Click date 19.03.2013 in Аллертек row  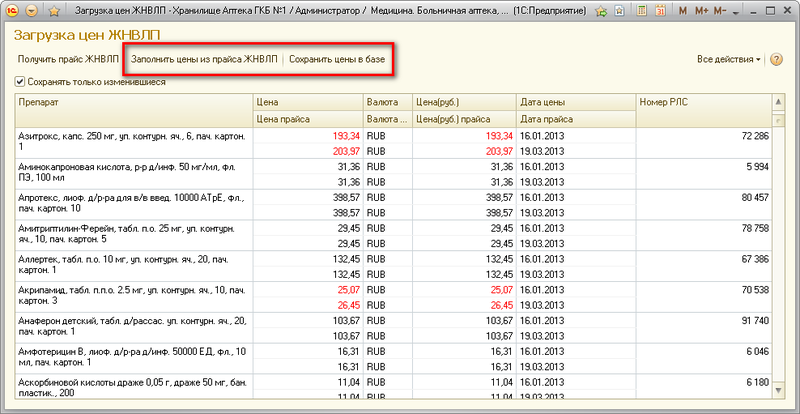[542, 274]
